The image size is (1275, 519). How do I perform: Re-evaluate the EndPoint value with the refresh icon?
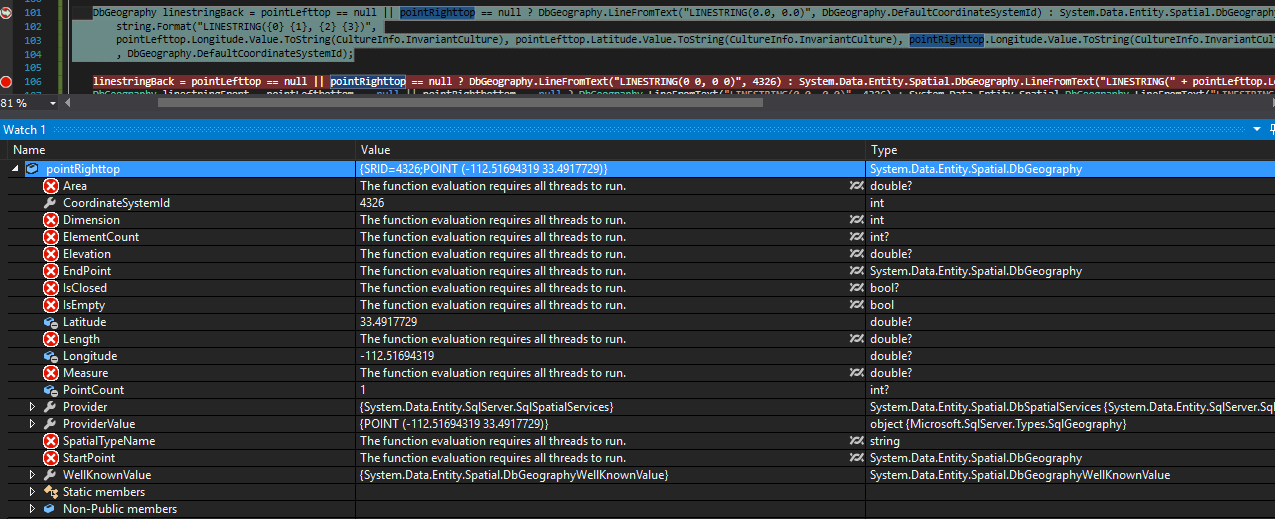[856, 271]
